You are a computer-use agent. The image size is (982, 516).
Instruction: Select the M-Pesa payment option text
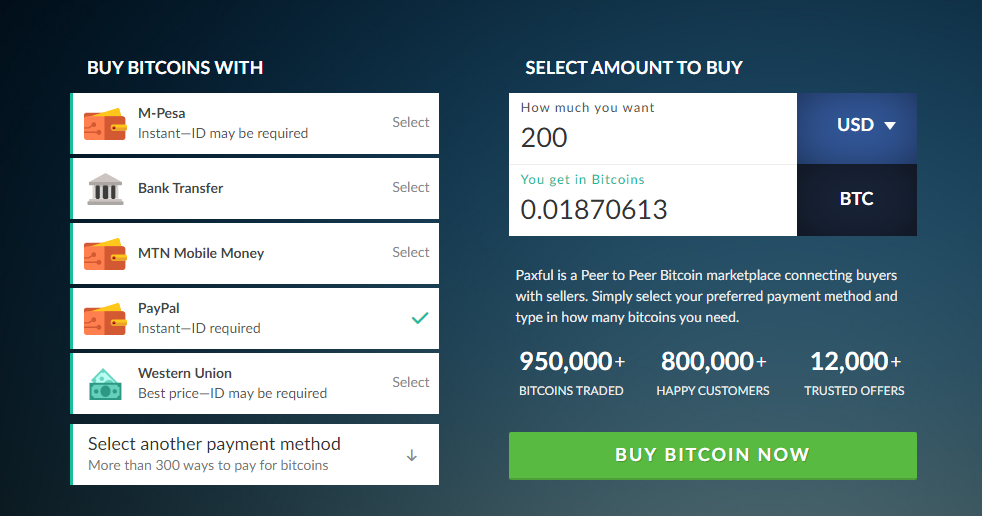tap(162, 113)
